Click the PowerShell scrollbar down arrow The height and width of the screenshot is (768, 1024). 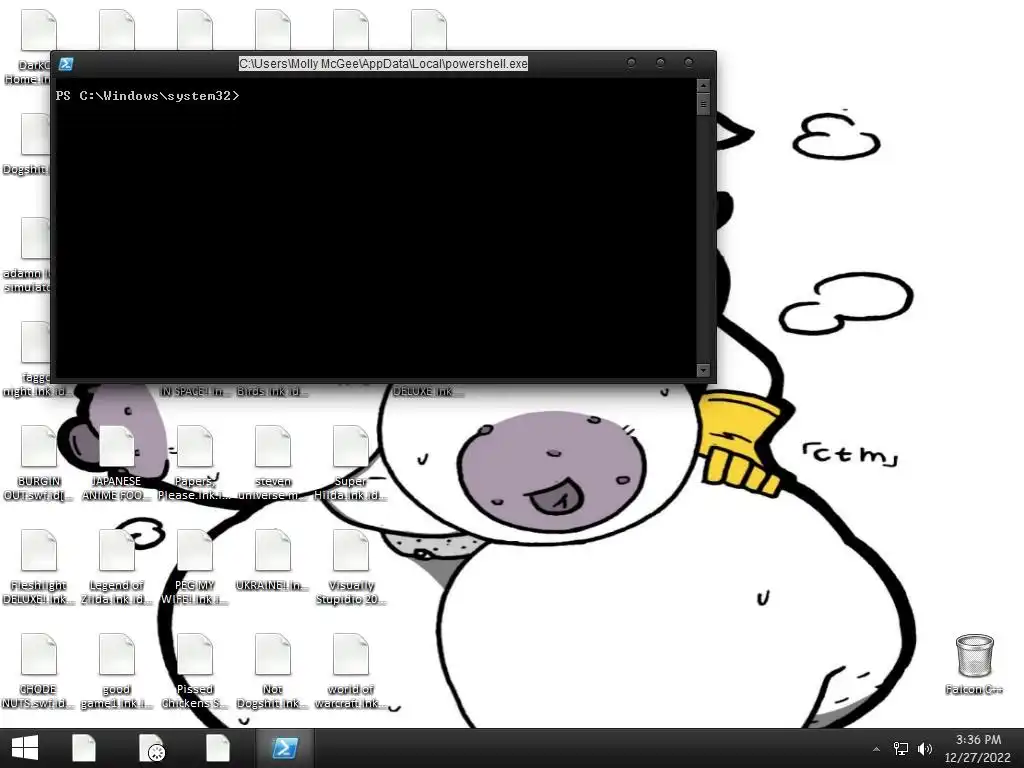pyautogui.click(x=703, y=370)
